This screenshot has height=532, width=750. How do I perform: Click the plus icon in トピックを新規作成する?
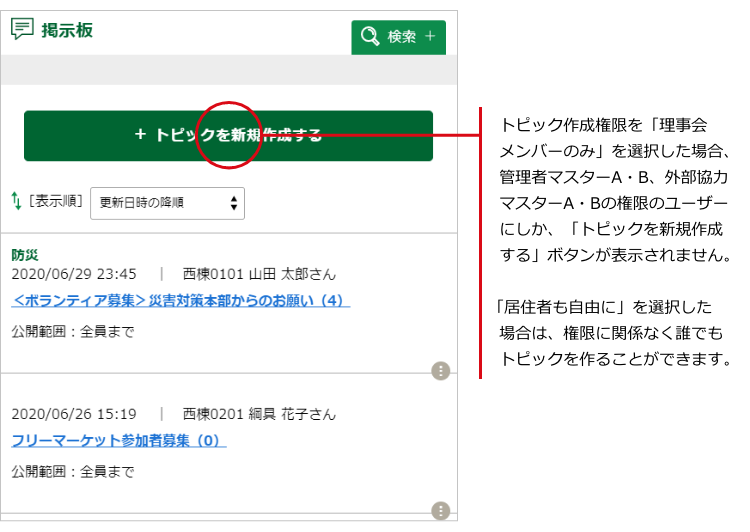pos(140,135)
